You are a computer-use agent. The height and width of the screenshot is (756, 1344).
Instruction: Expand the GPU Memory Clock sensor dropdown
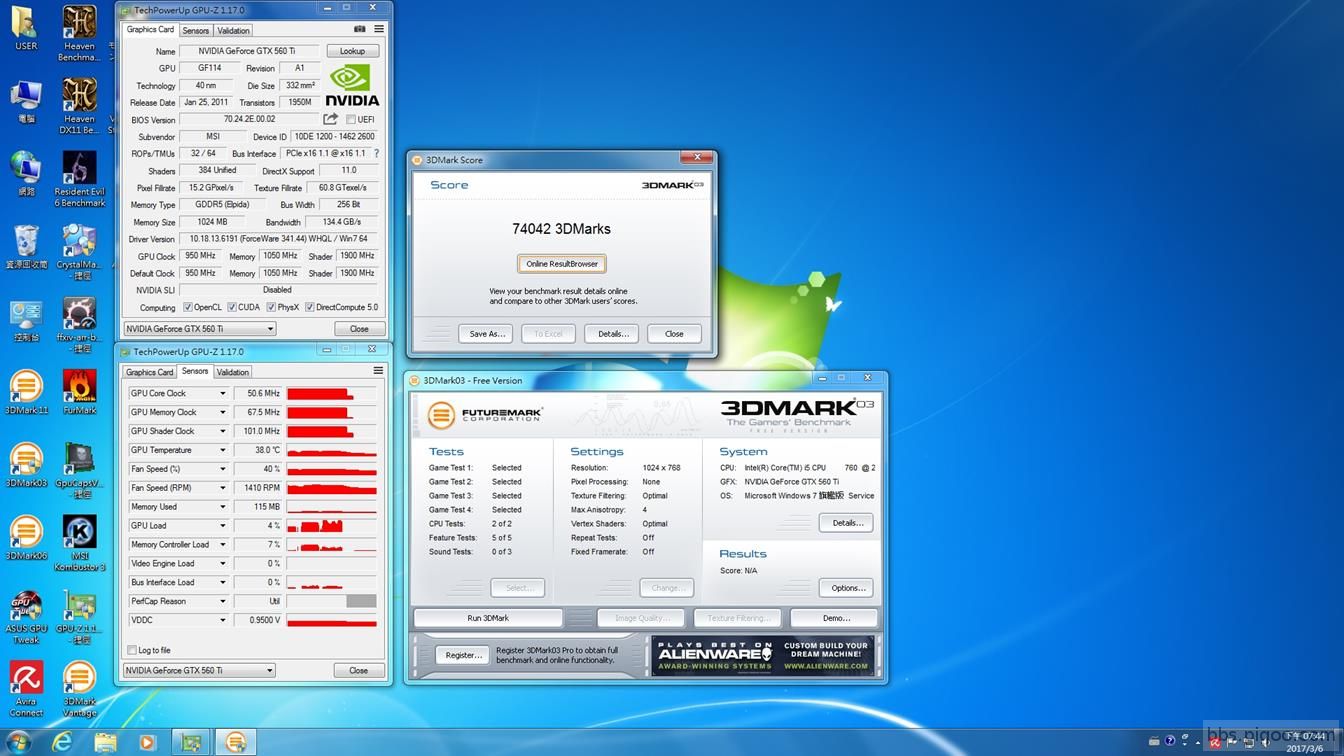coord(222,412)
